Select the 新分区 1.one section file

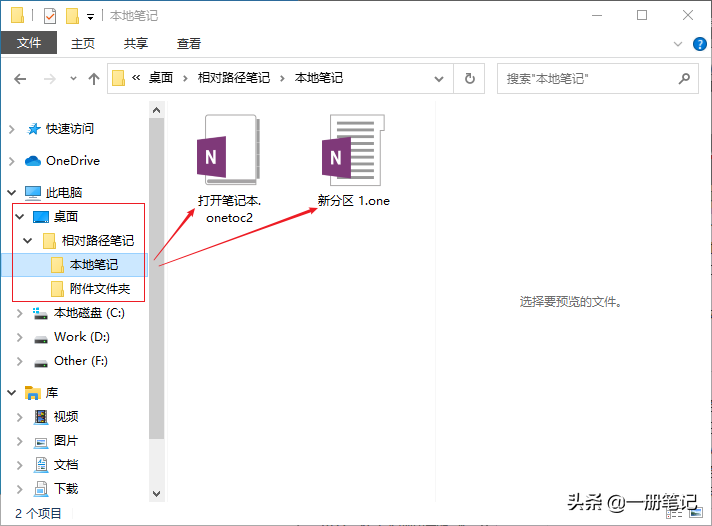click(354, 160)
